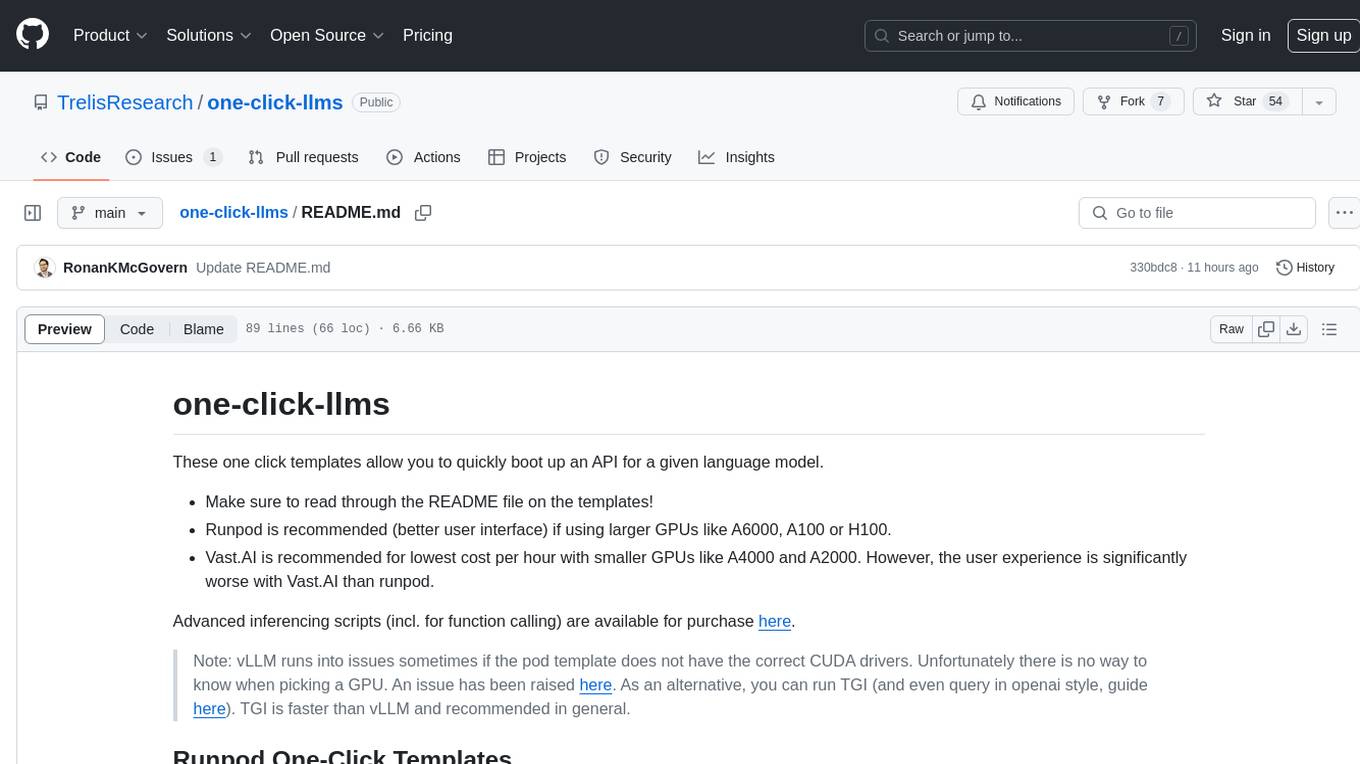The image size is (1360, 764).
Task: Expand the Product menu
Action: click(110, 35)
